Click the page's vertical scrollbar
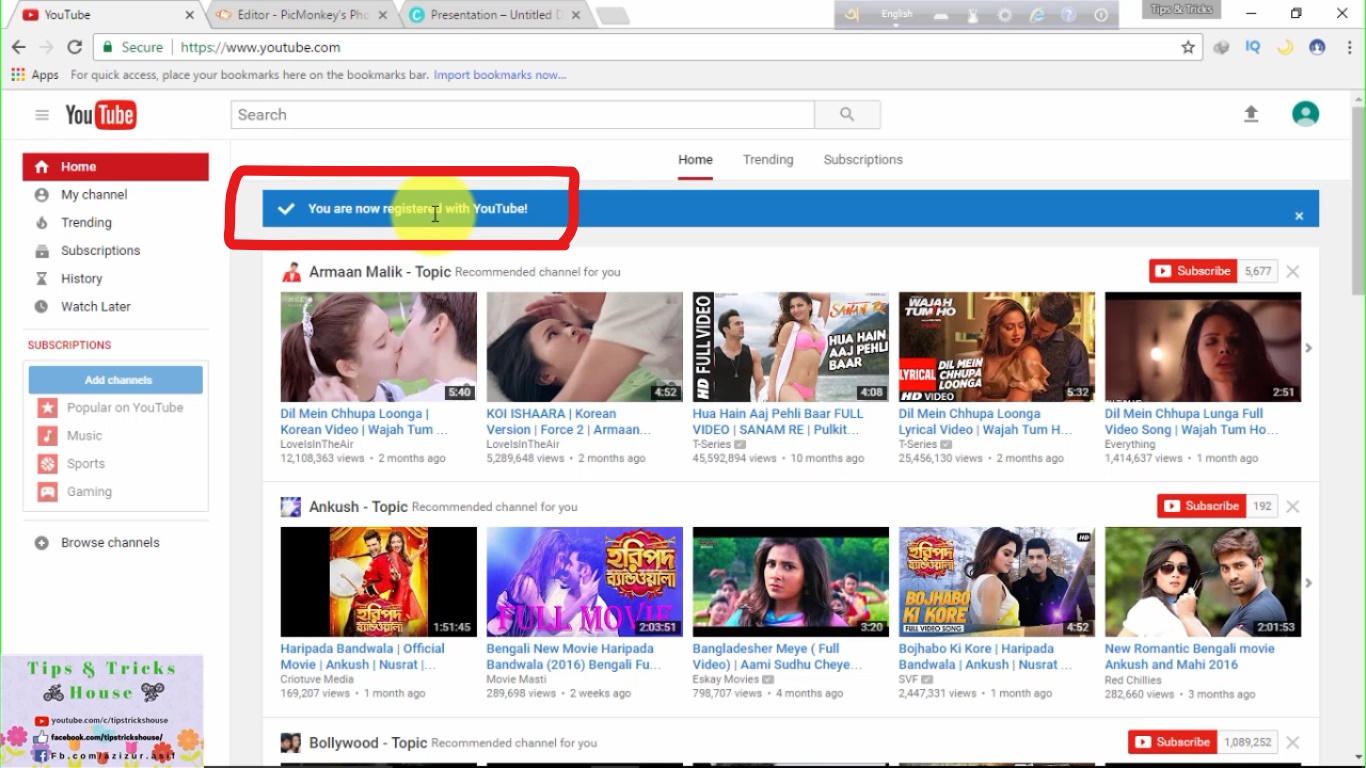This screenshot has height=768, width=1366. click(x=1357, y=200)
